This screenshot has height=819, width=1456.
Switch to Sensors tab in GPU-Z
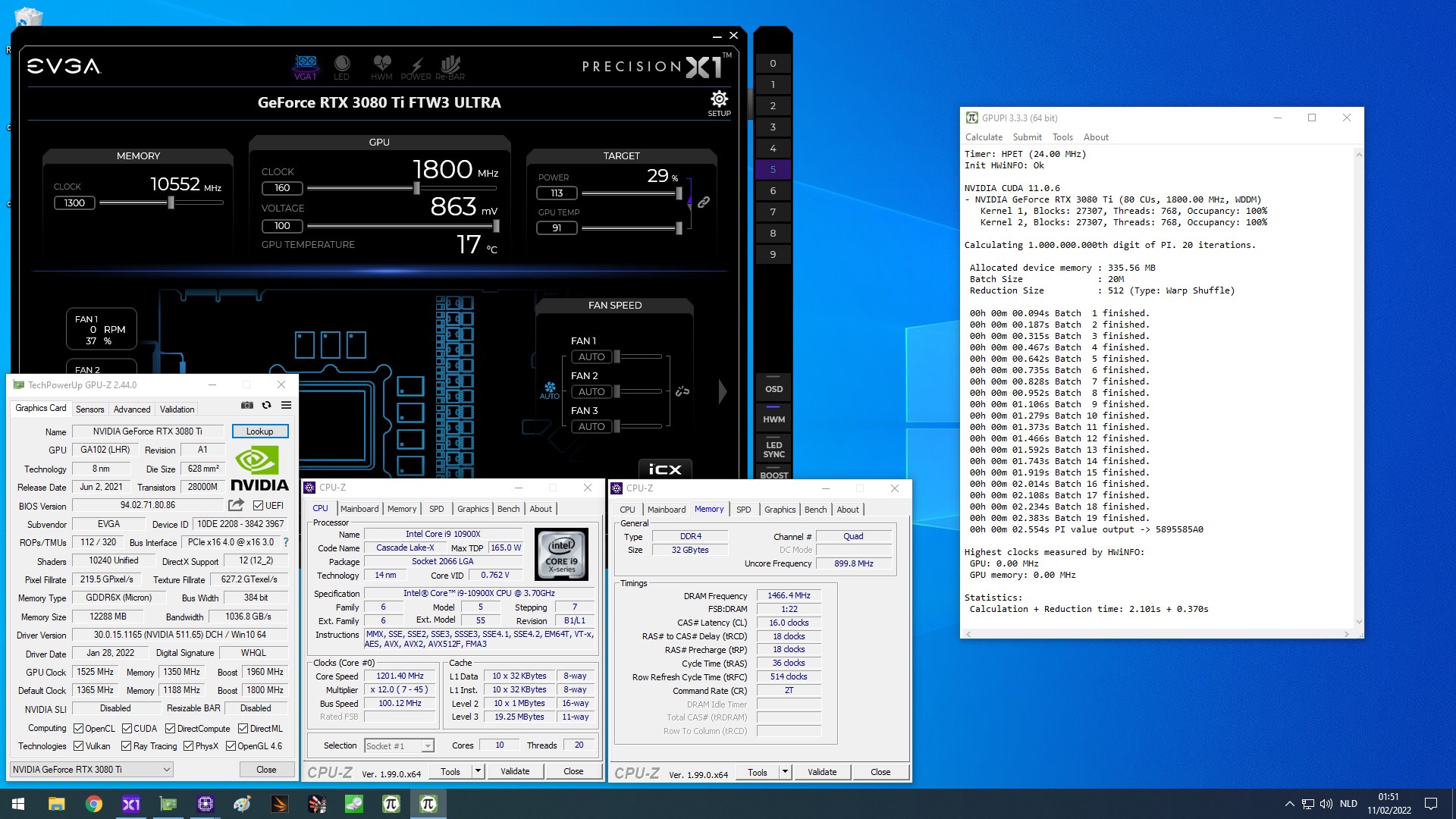click(x=89, y=409)
